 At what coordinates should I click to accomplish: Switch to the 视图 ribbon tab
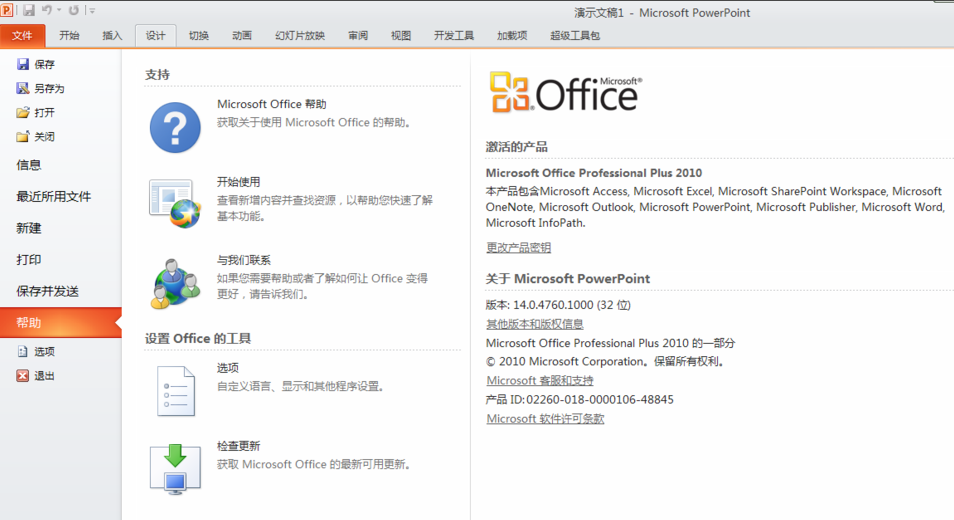tap(401, 35)
